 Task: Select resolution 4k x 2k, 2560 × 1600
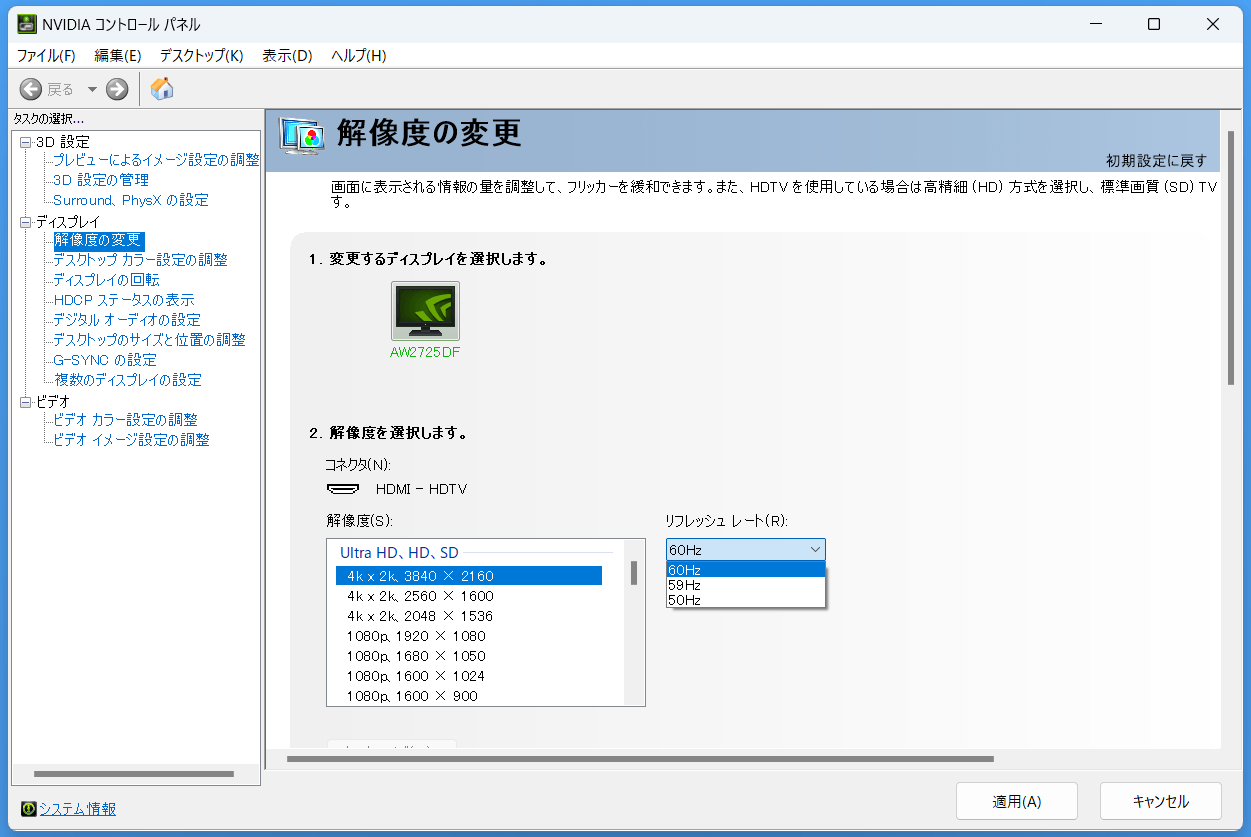pyautogui.click(x=469, y=596)
